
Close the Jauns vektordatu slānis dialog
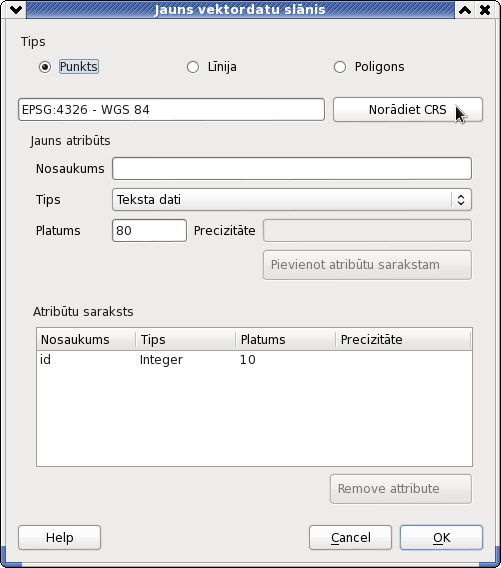pos(485,10)
